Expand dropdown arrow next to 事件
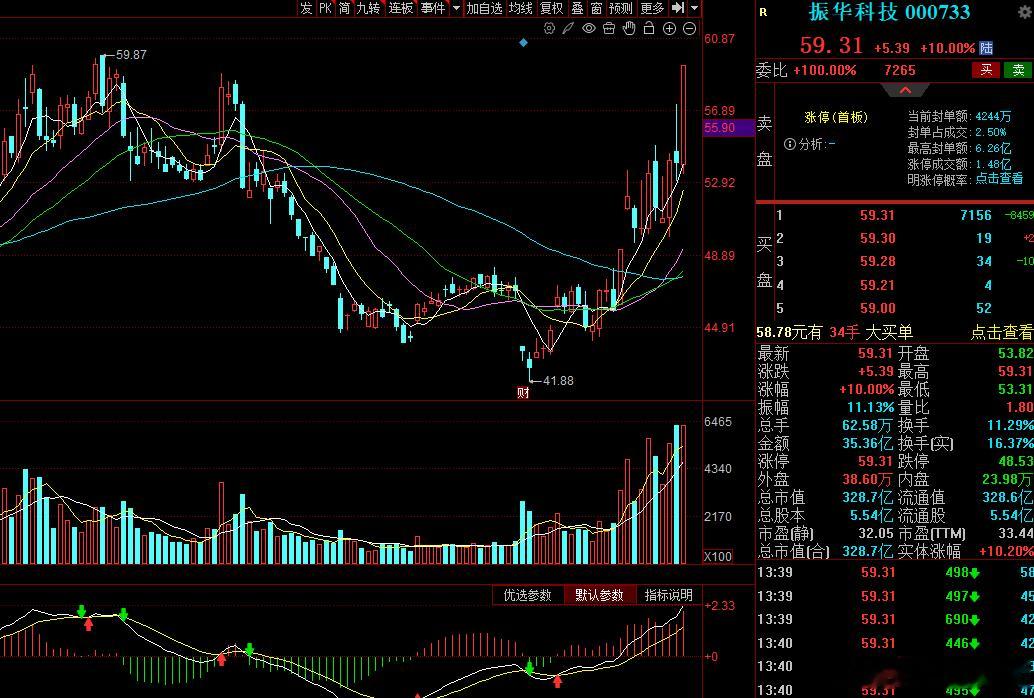The width and height of the screenshot is (1034, 698). pyautogui.click(x=456, y=8)
